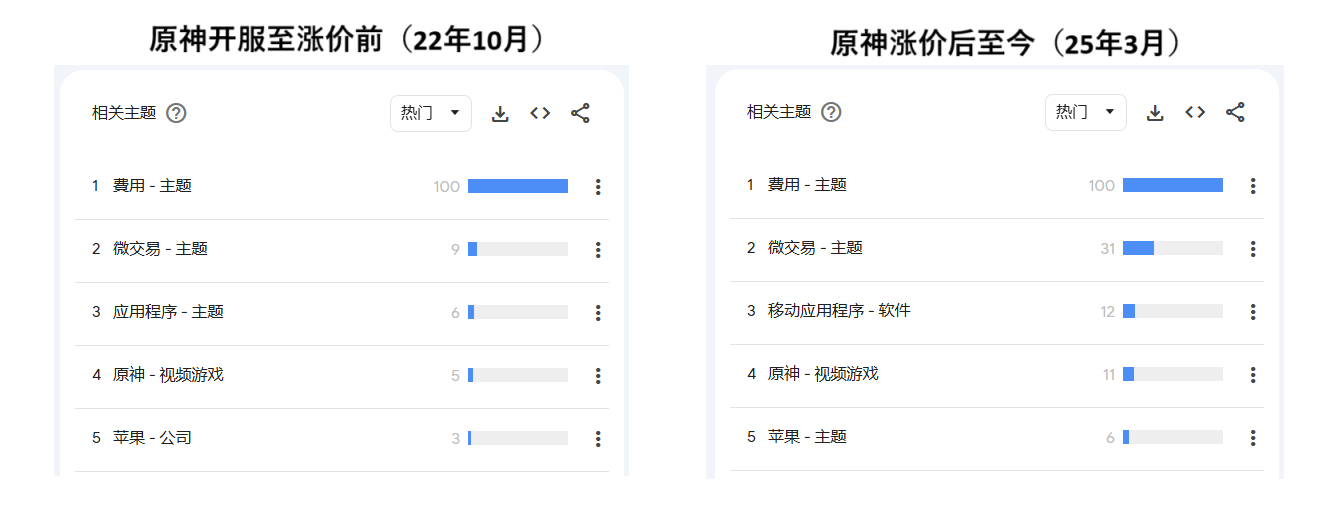Screen dimensions: 1331x511
Task: Open the three-dot menu for 移动应用程序 - 软件
Action: click(1253, 312)
